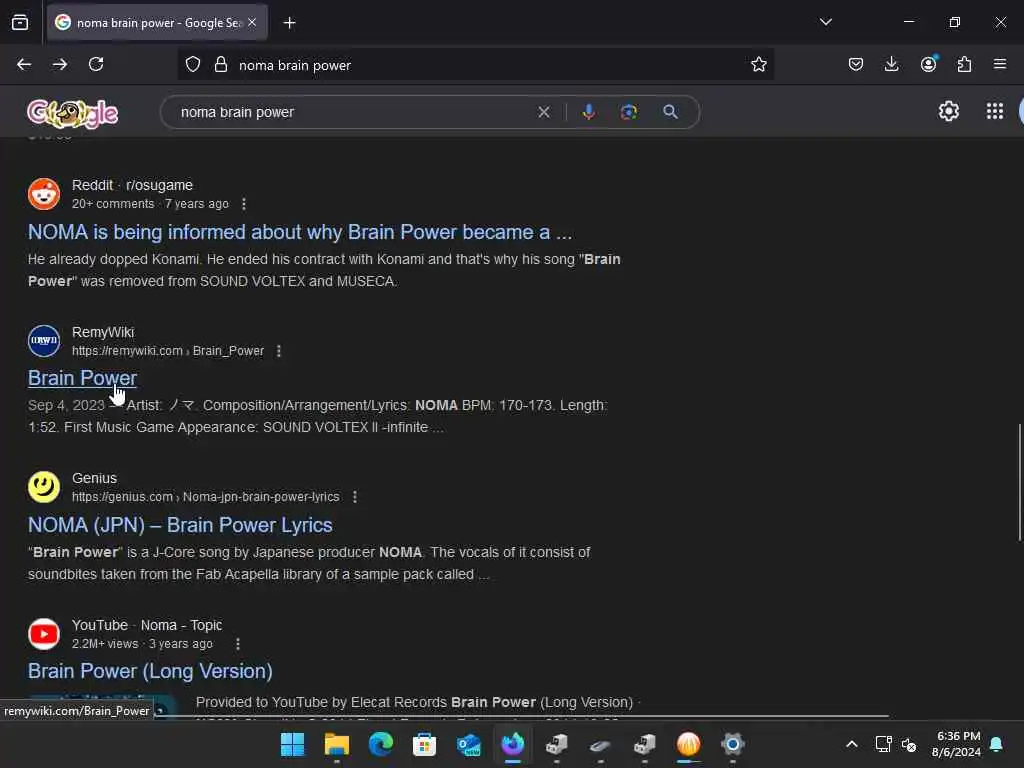The image size is (1024, 768).
Task: Open RemyWiki Brain Power link
Action: [x=82, y=378]
